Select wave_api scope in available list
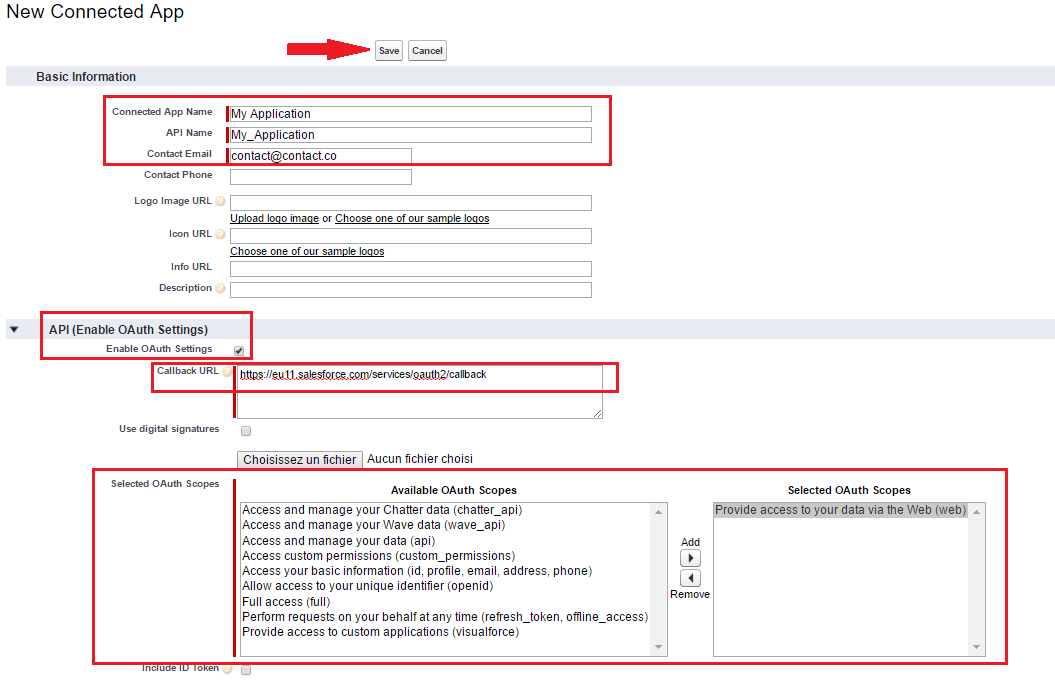Screen dimensions: 1055x687 [373, 525]
